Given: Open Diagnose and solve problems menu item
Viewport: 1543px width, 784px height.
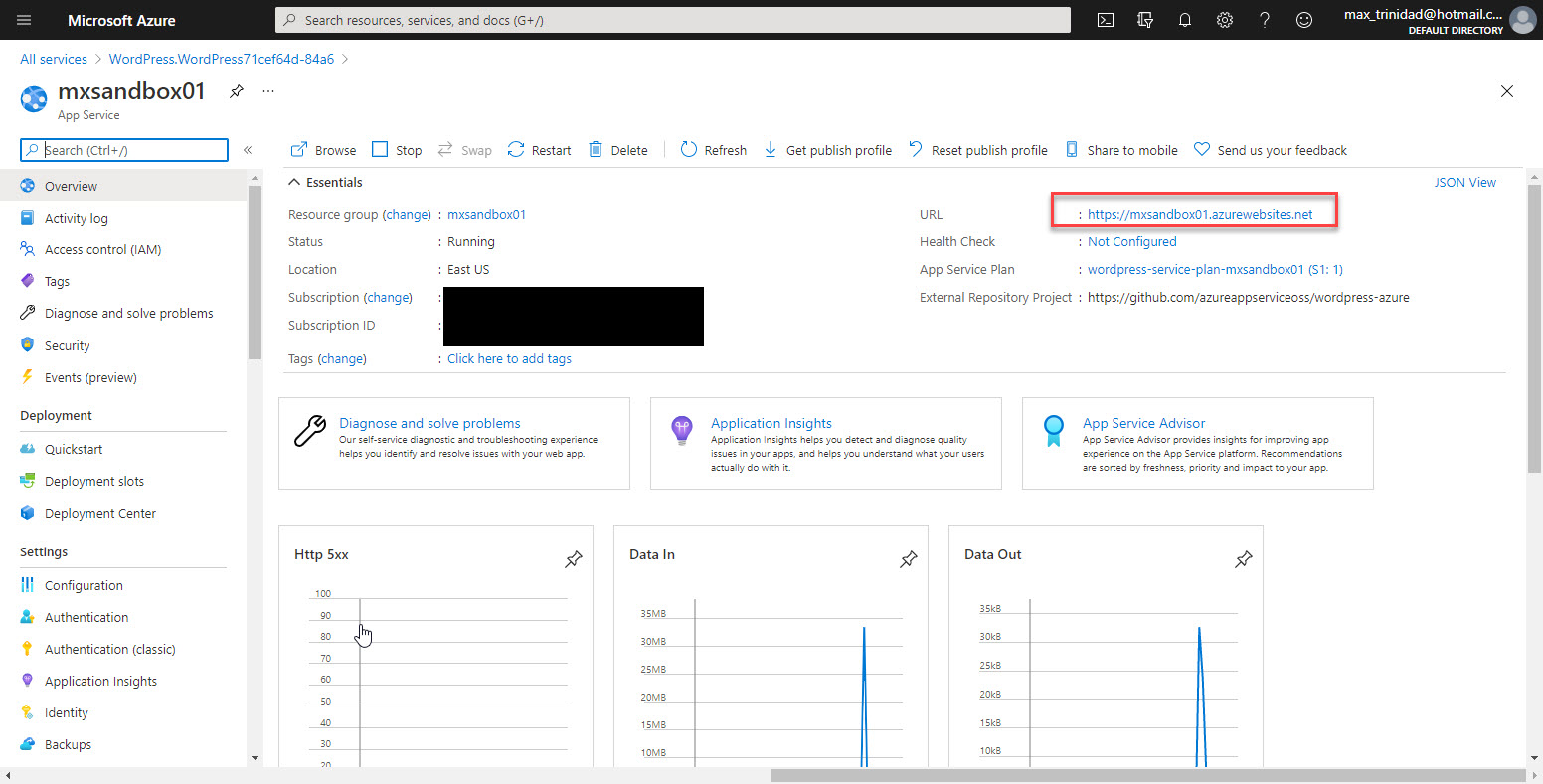Looking at the screenshot, I should click(x=123, y=313).
